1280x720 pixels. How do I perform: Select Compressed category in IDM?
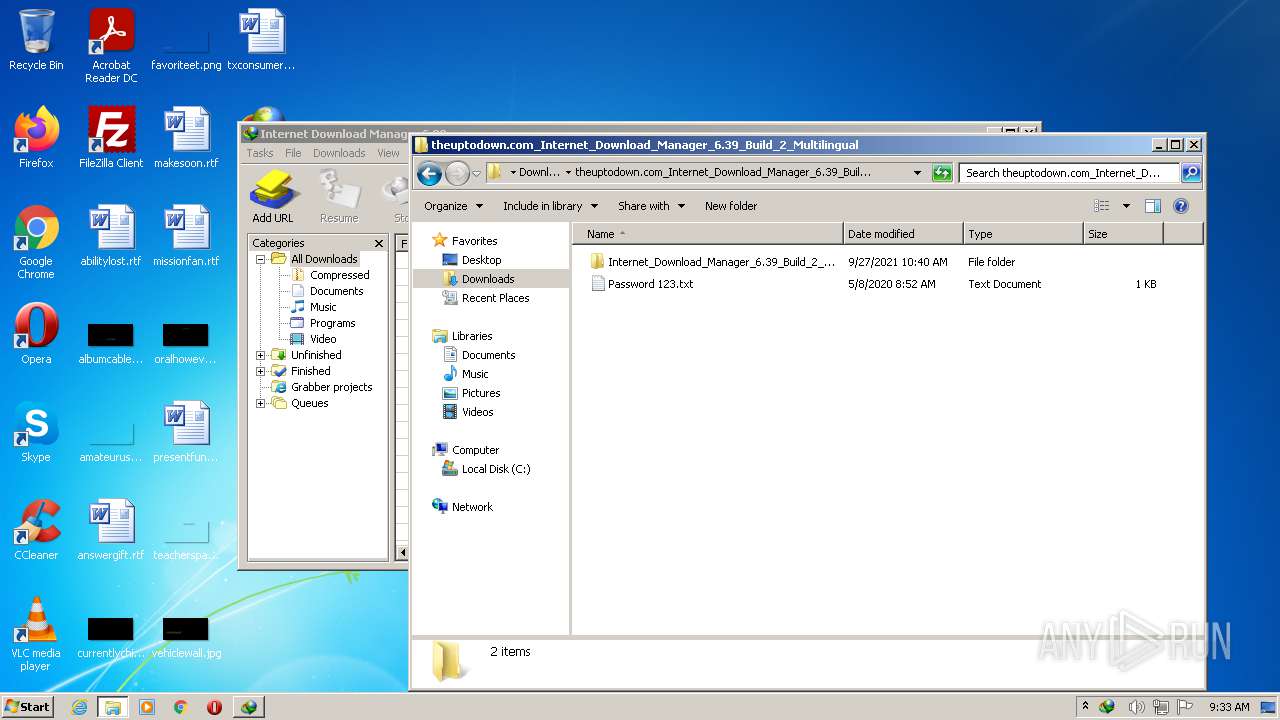339,275
